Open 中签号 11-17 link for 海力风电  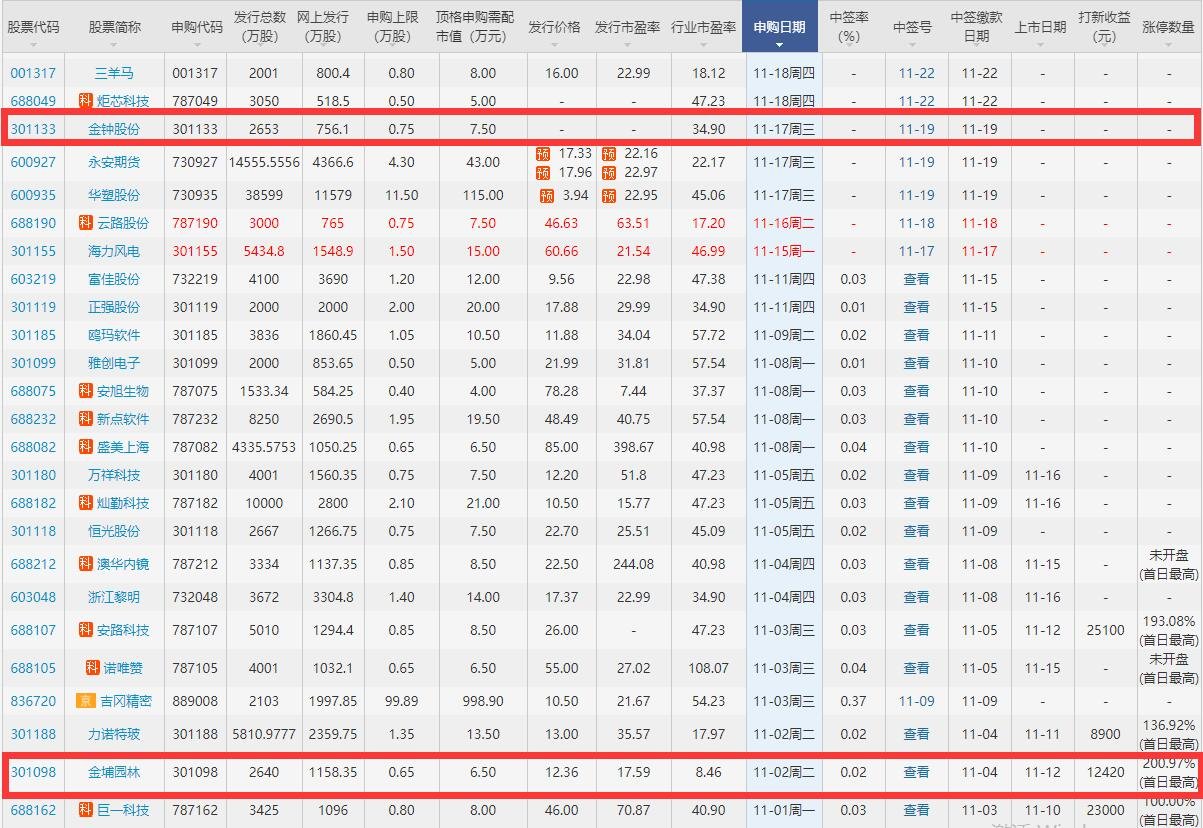pyautogui.click(x=916, y=251)
